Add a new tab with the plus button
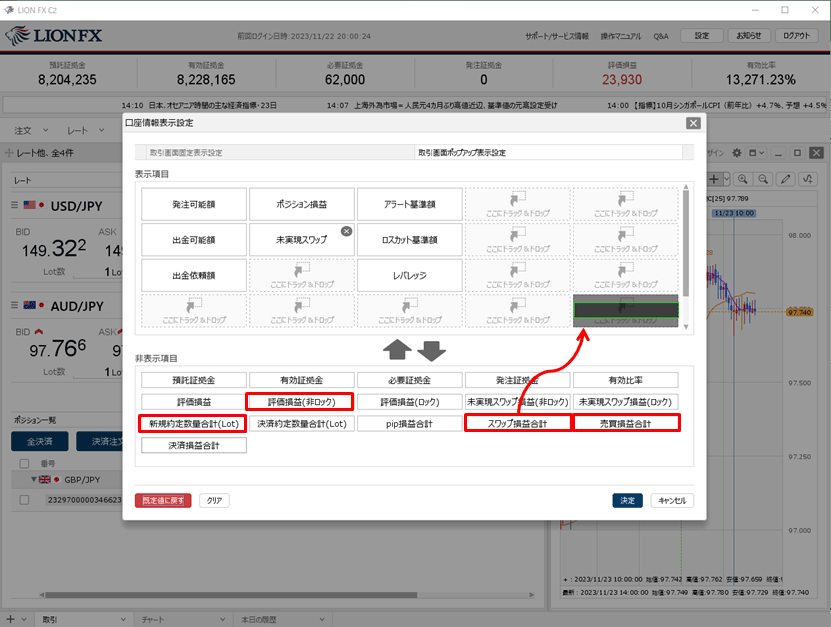831x627 pixels. pos(10,619)
